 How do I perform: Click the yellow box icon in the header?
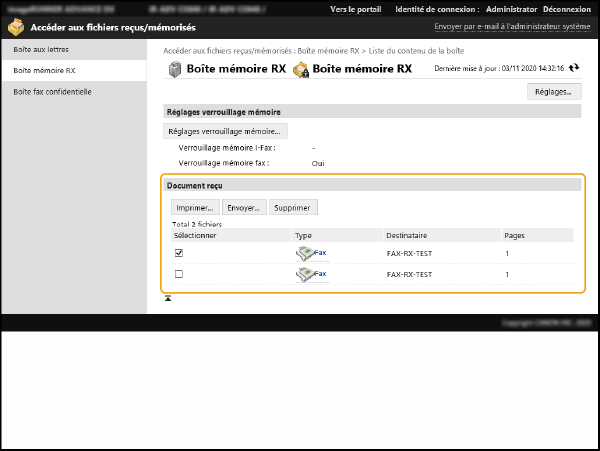pyautogui.click(x=17, y=28)
